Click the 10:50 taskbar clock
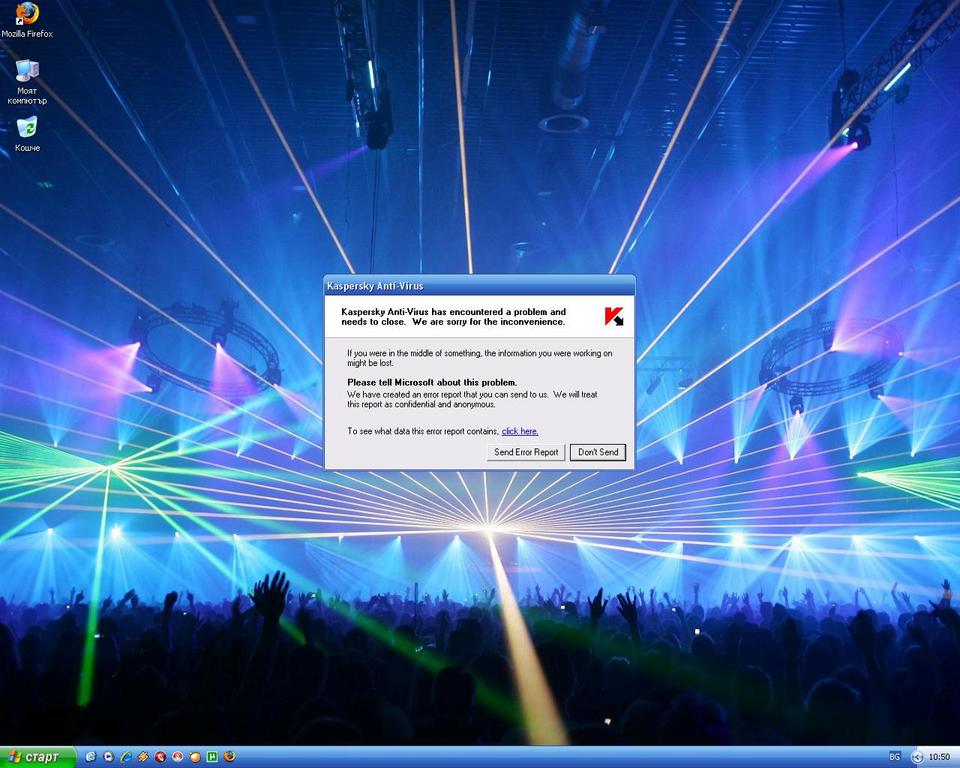This screenshot has width=960, height=768. tap(939, 758)
